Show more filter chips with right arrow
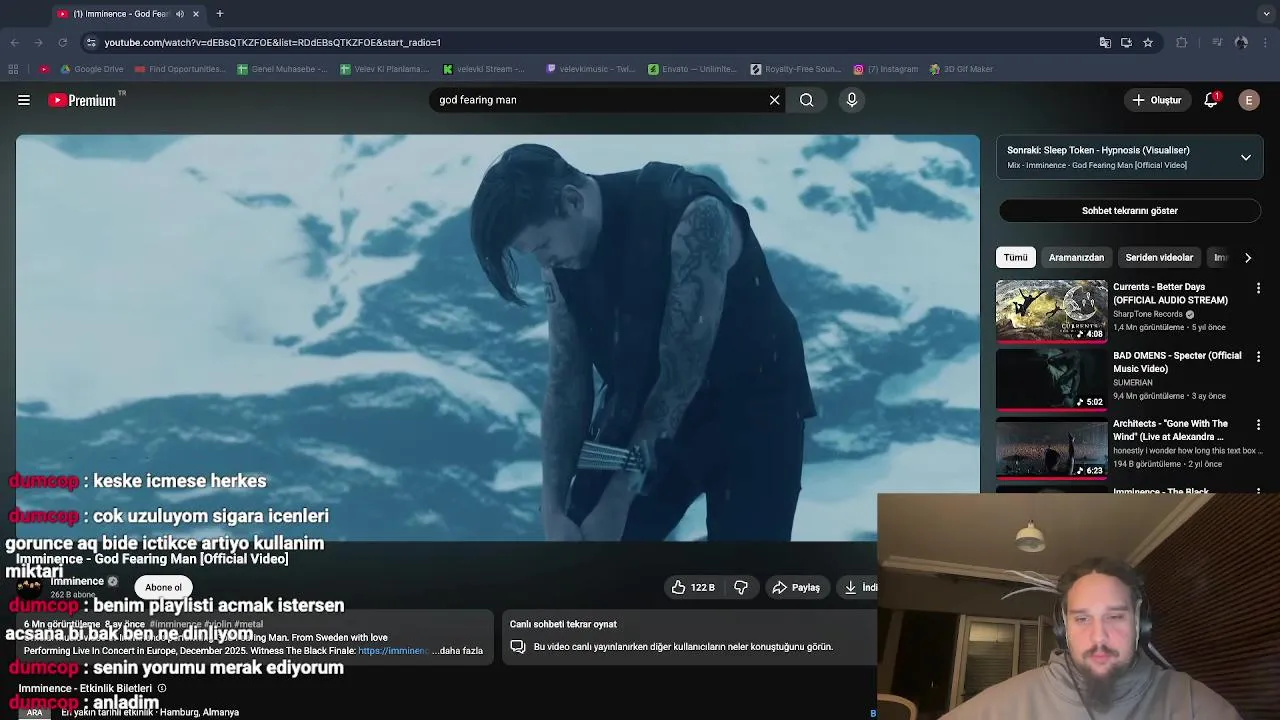Viewport: 1280px width, 720px height. click(x=1248, y=258)
